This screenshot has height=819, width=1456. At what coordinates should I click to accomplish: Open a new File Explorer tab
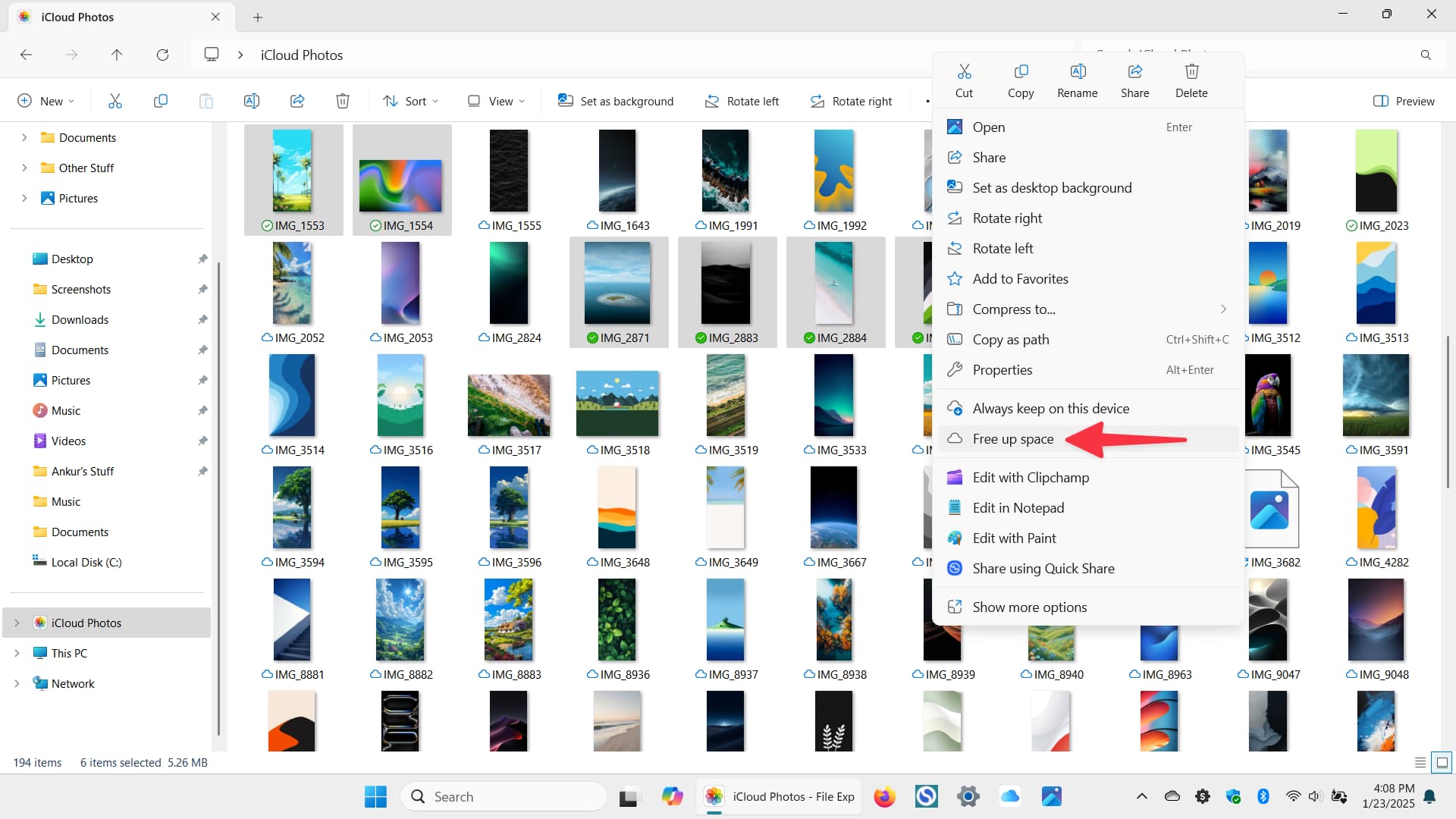point(258,17)
